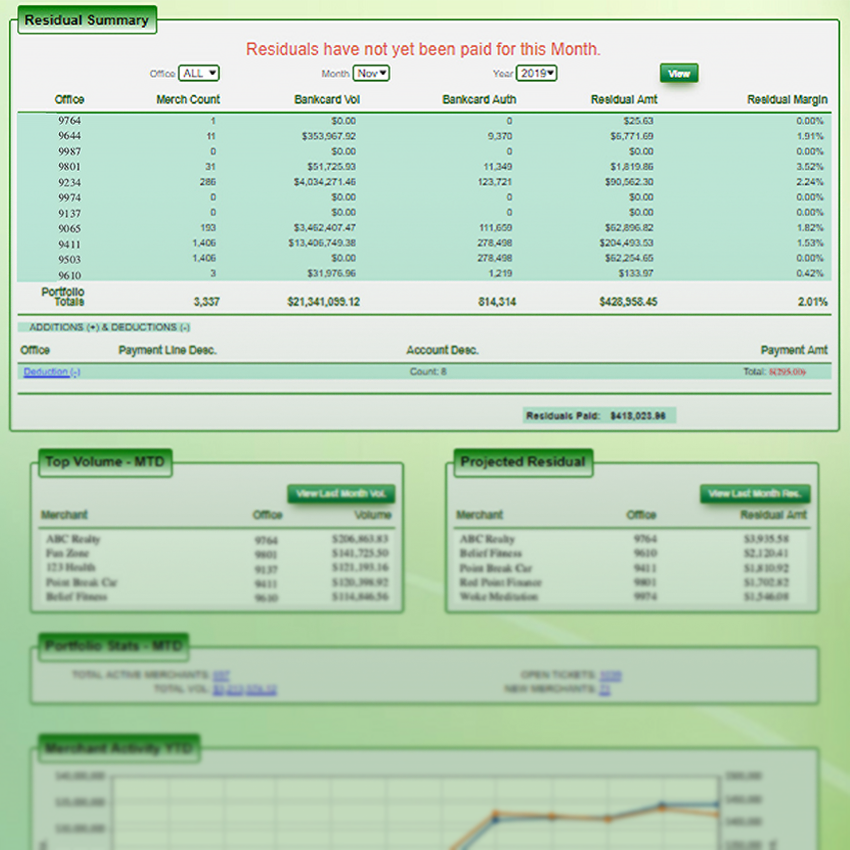The image size is (850, 850).
Task: Click residual amount $204,493.53
Action: pyautogui.click(x=627, y=243)
